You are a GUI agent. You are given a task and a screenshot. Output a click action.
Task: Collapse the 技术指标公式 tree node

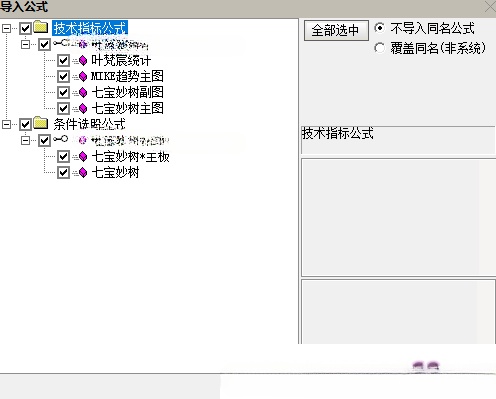(6, 29)
